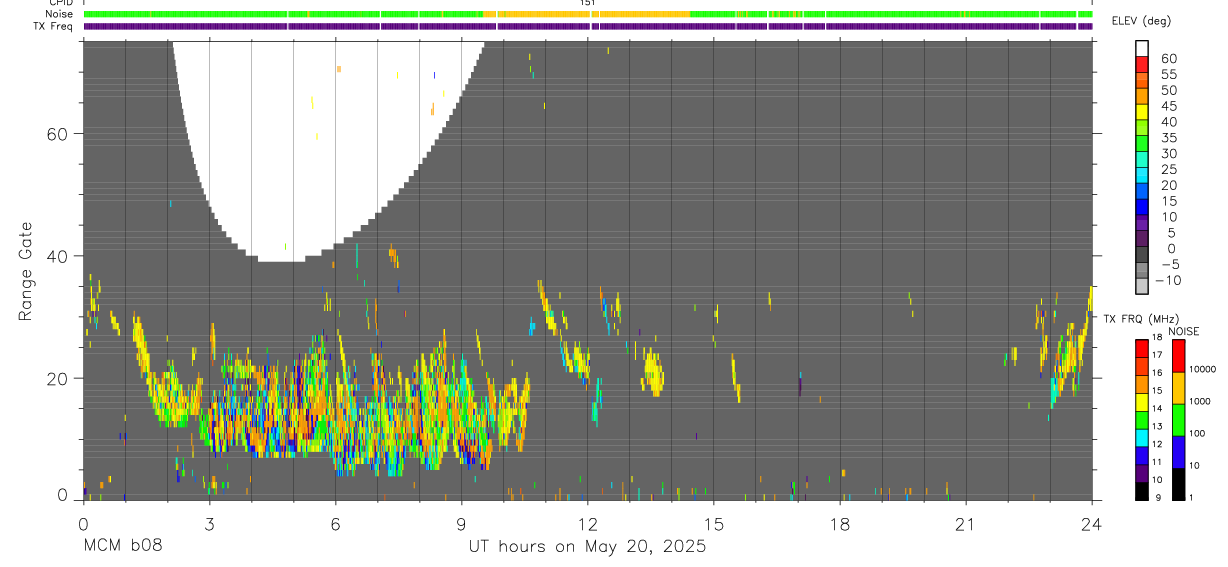Click the red band of ELEV colorbar
This screenshot has width=1228, height=567.
coord(1142,64)
